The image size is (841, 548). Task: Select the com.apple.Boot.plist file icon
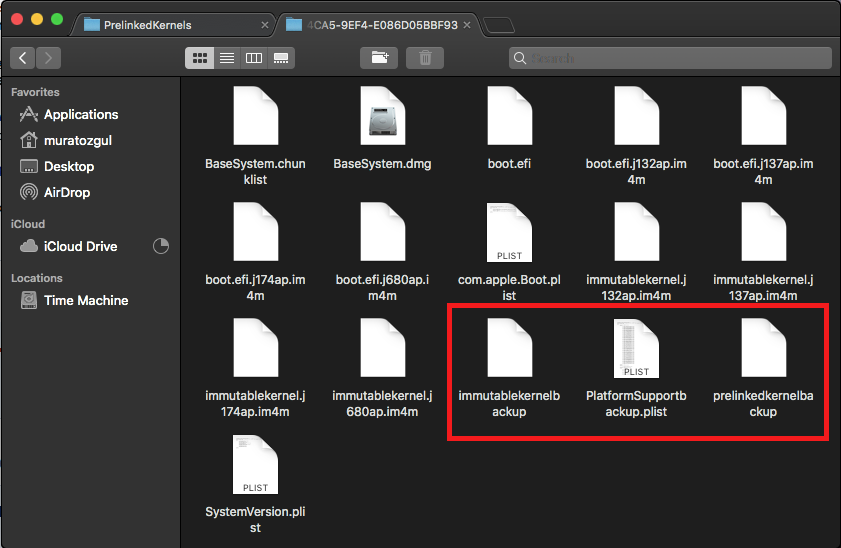(x=510, y=232)
